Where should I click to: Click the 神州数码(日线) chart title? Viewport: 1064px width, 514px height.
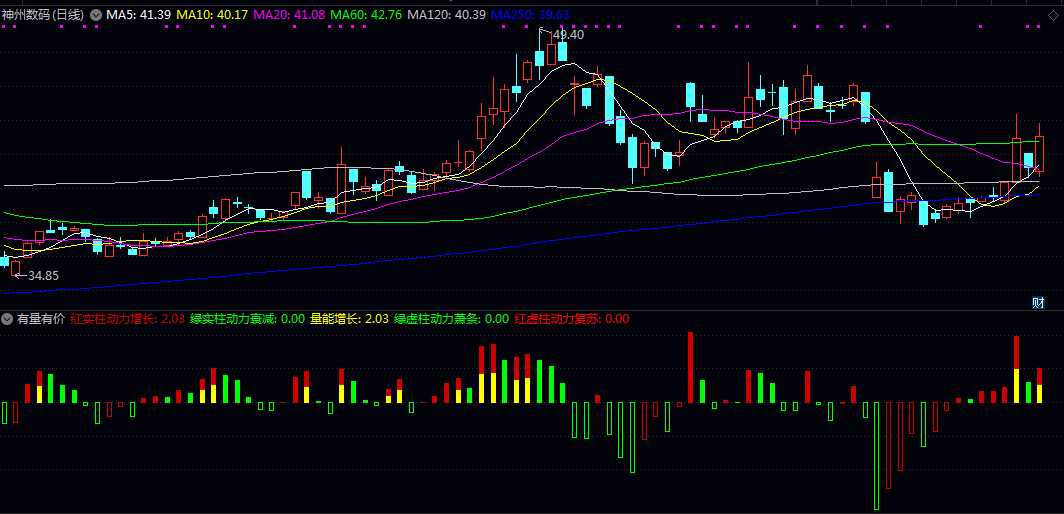pyautogui.click(x=45, y=14)
